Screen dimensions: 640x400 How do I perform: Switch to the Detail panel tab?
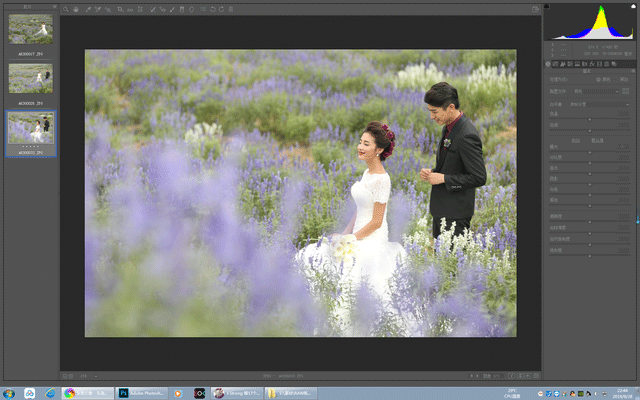(x=563, y=64)
